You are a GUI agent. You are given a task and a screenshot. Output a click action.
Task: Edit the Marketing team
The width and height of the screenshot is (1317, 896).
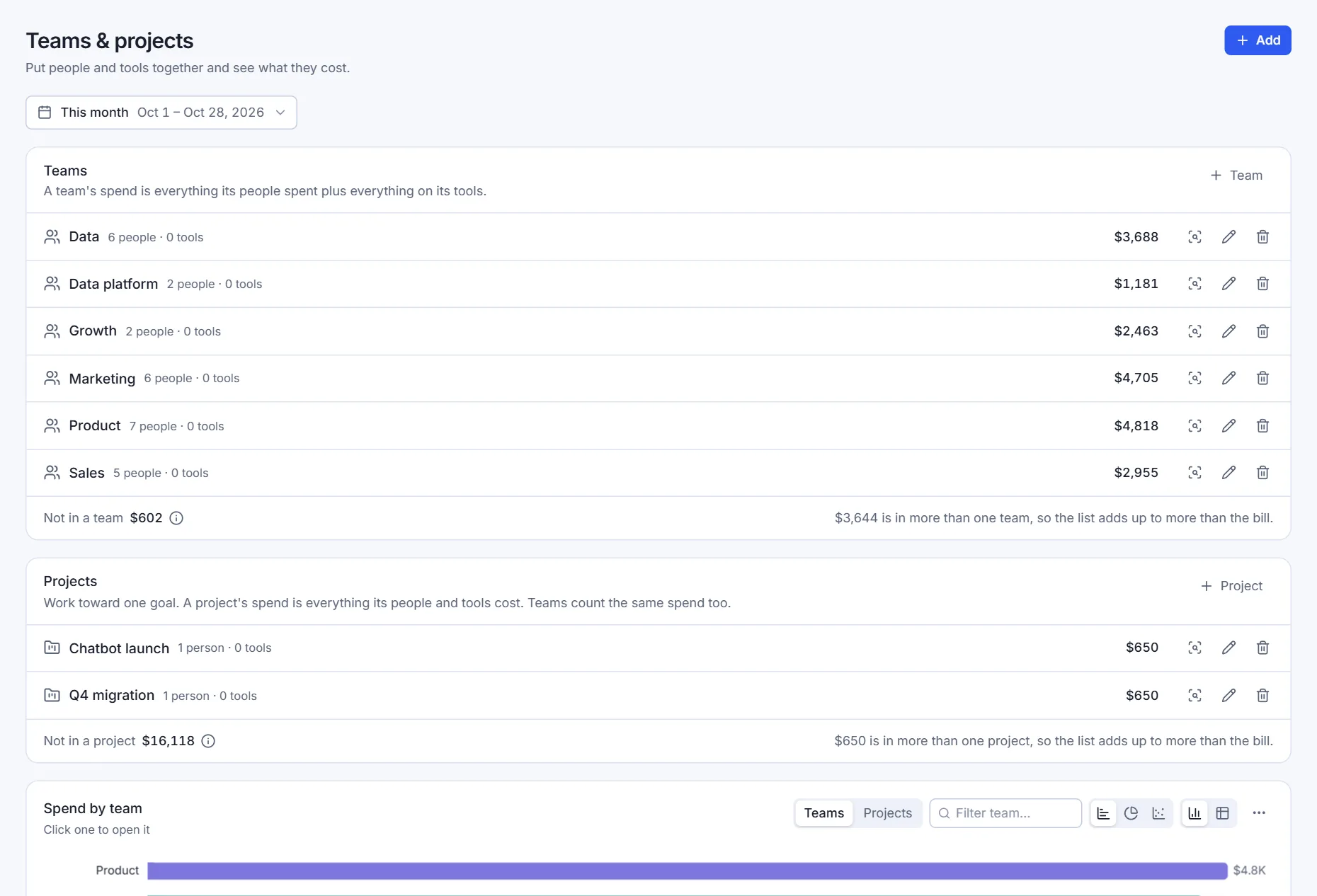tap(1228, 378)
